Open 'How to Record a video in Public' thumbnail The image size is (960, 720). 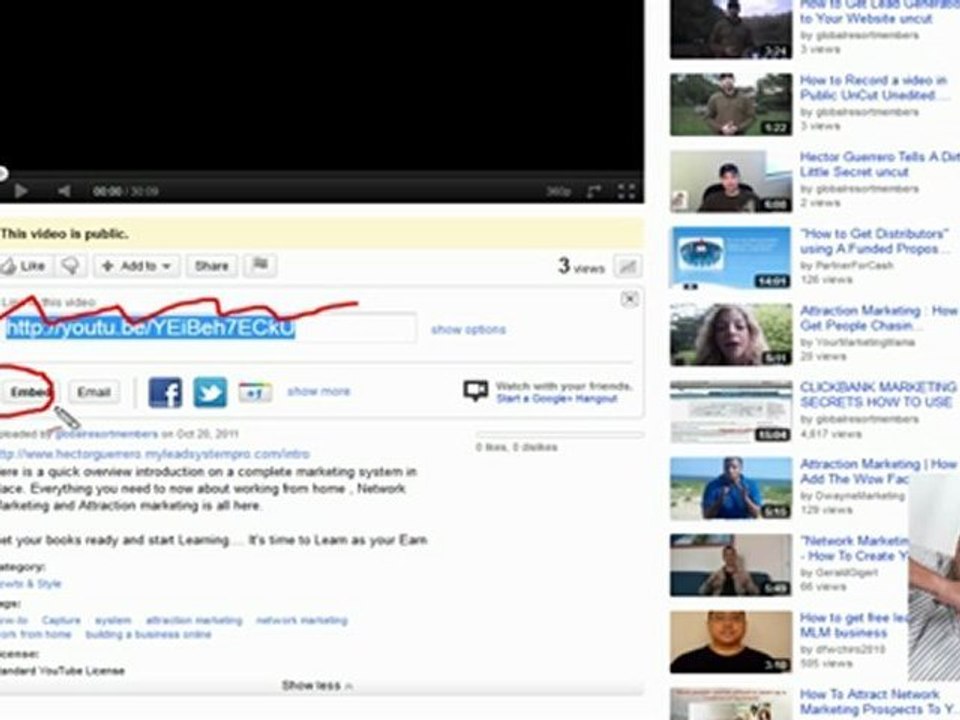point(731,105)
